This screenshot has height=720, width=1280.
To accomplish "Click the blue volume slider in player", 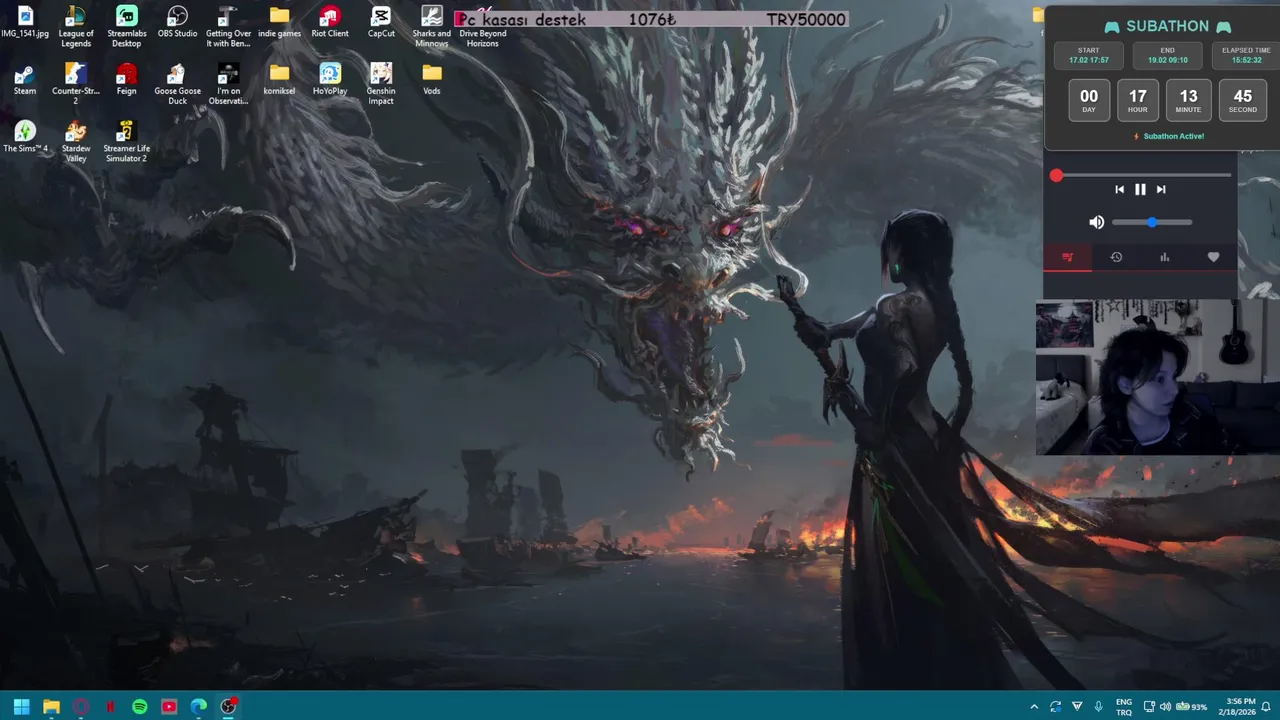I will coord(1152,222).
